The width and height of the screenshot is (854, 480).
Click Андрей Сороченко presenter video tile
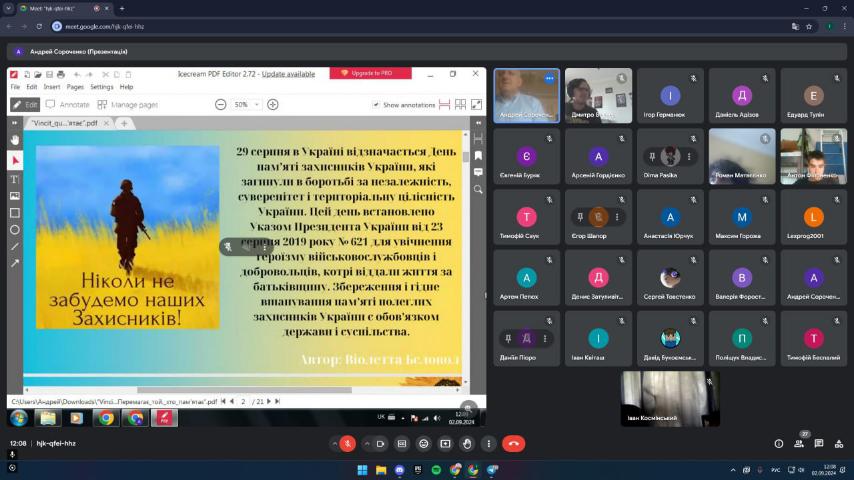click(526, 95)
